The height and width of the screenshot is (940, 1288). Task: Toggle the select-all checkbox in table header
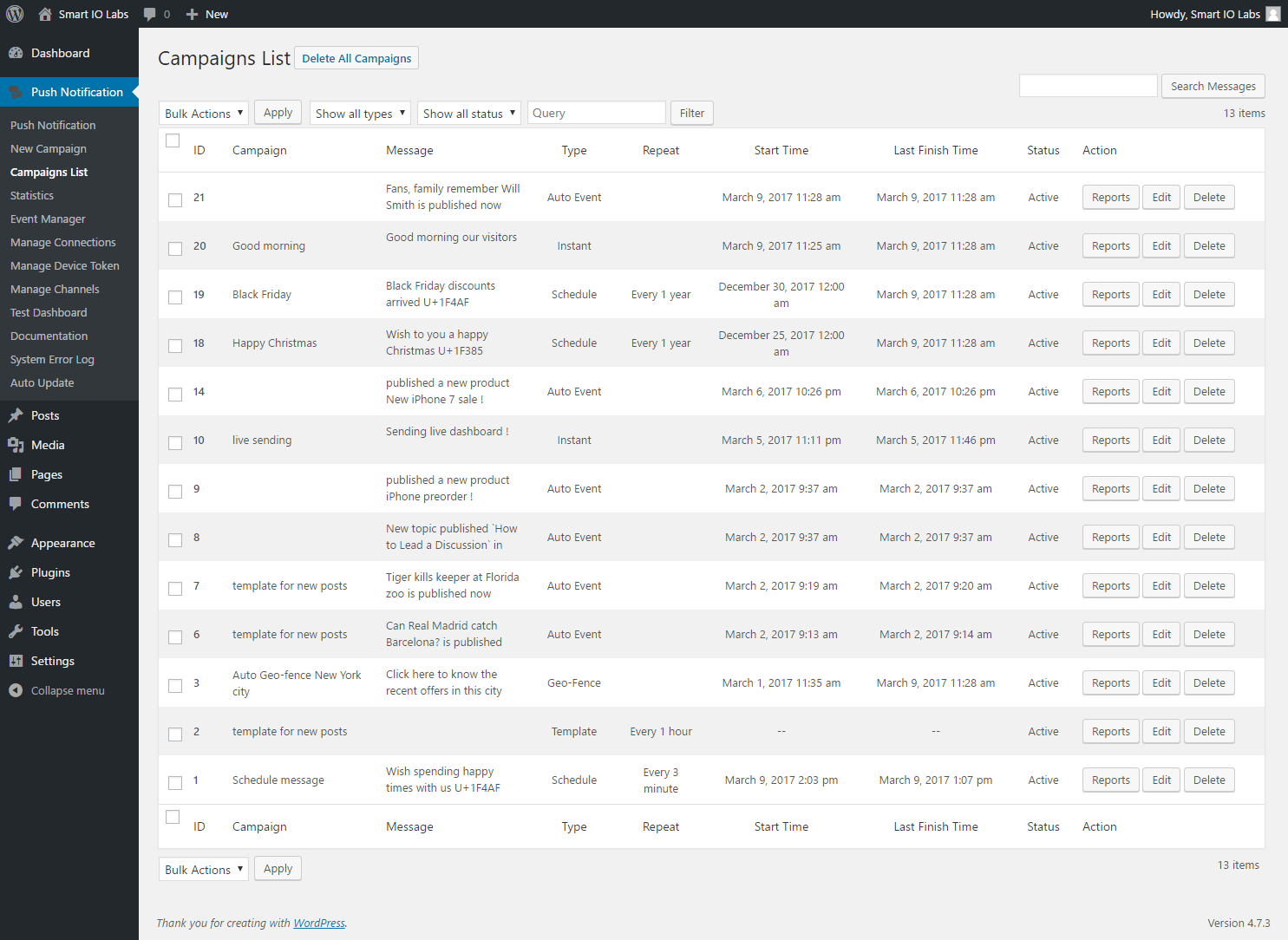pos(173,140)
